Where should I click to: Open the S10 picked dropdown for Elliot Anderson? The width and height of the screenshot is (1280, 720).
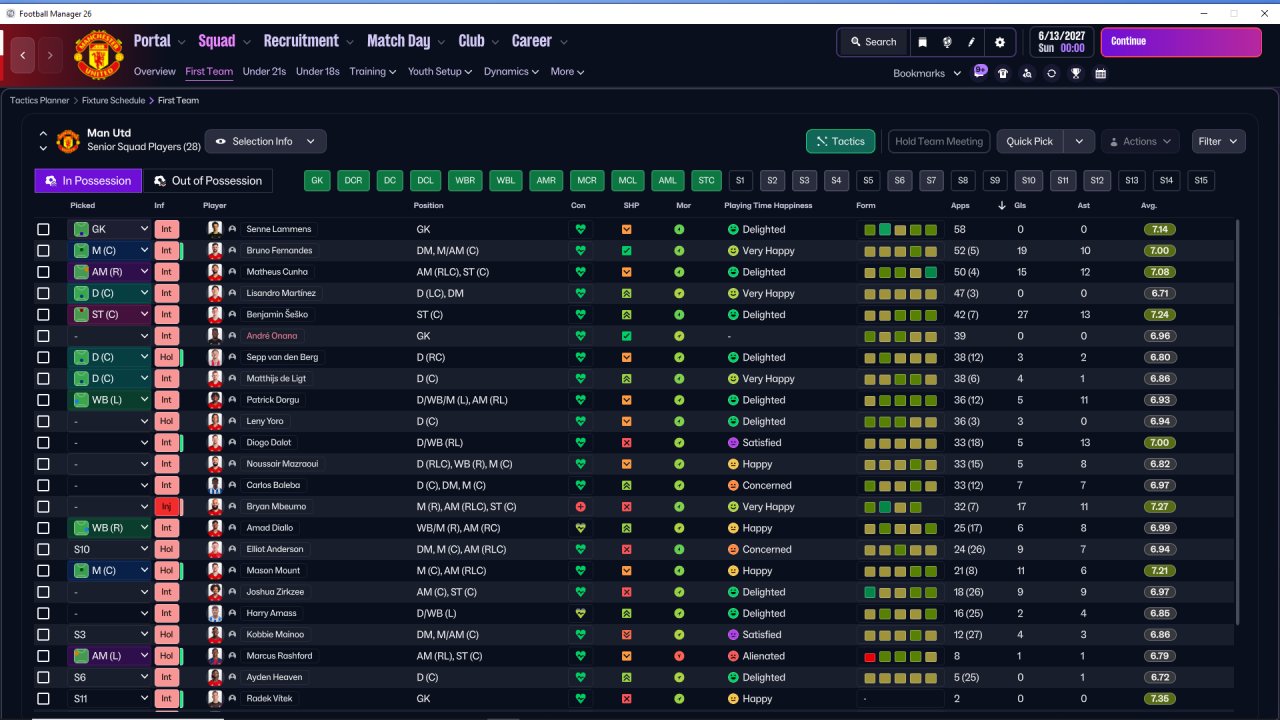tap(110, 550)
